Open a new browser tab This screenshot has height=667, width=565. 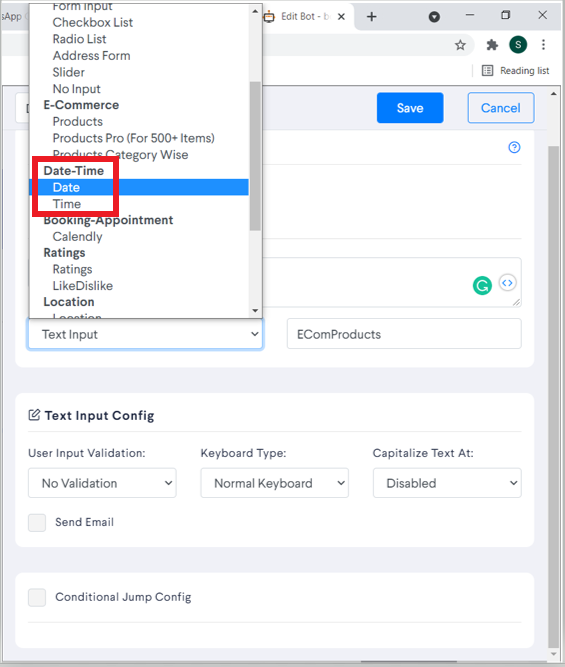371,17
